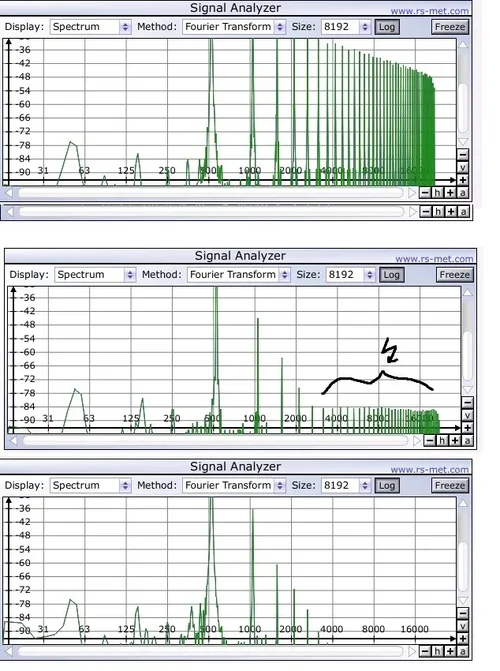500x671 pixels.
Task: Click the middle analyzer's vertical scrollbar thumb
Action: point(467,355)
